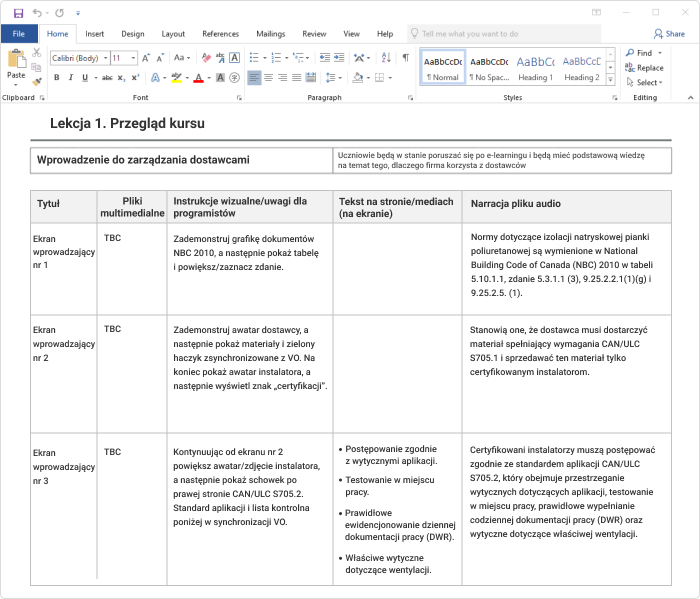Toggle bold formatting
The image size is (700, 599).
[57, 78]
